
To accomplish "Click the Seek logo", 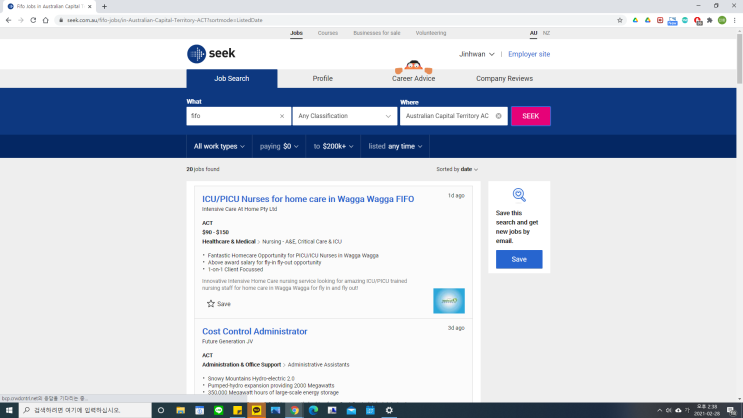I will click(211, 54).
